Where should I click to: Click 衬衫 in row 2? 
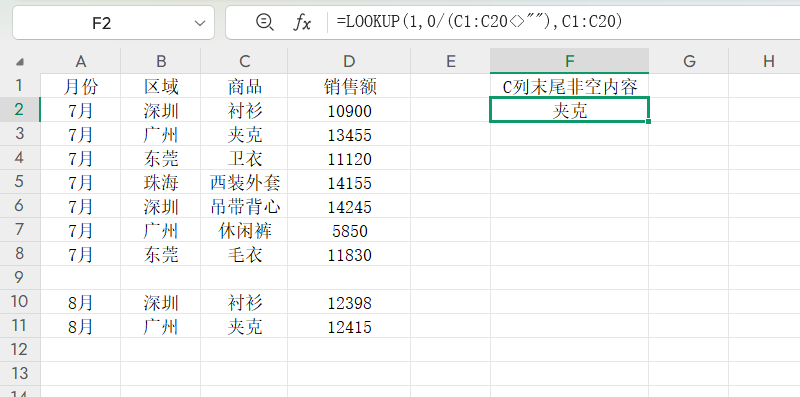244,110
